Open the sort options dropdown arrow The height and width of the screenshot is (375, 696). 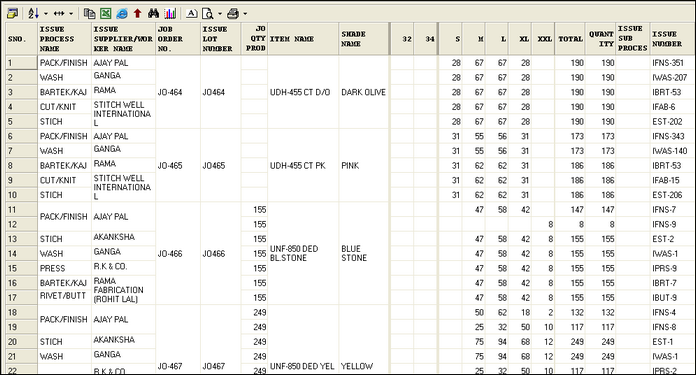click(x=46, y=14)
